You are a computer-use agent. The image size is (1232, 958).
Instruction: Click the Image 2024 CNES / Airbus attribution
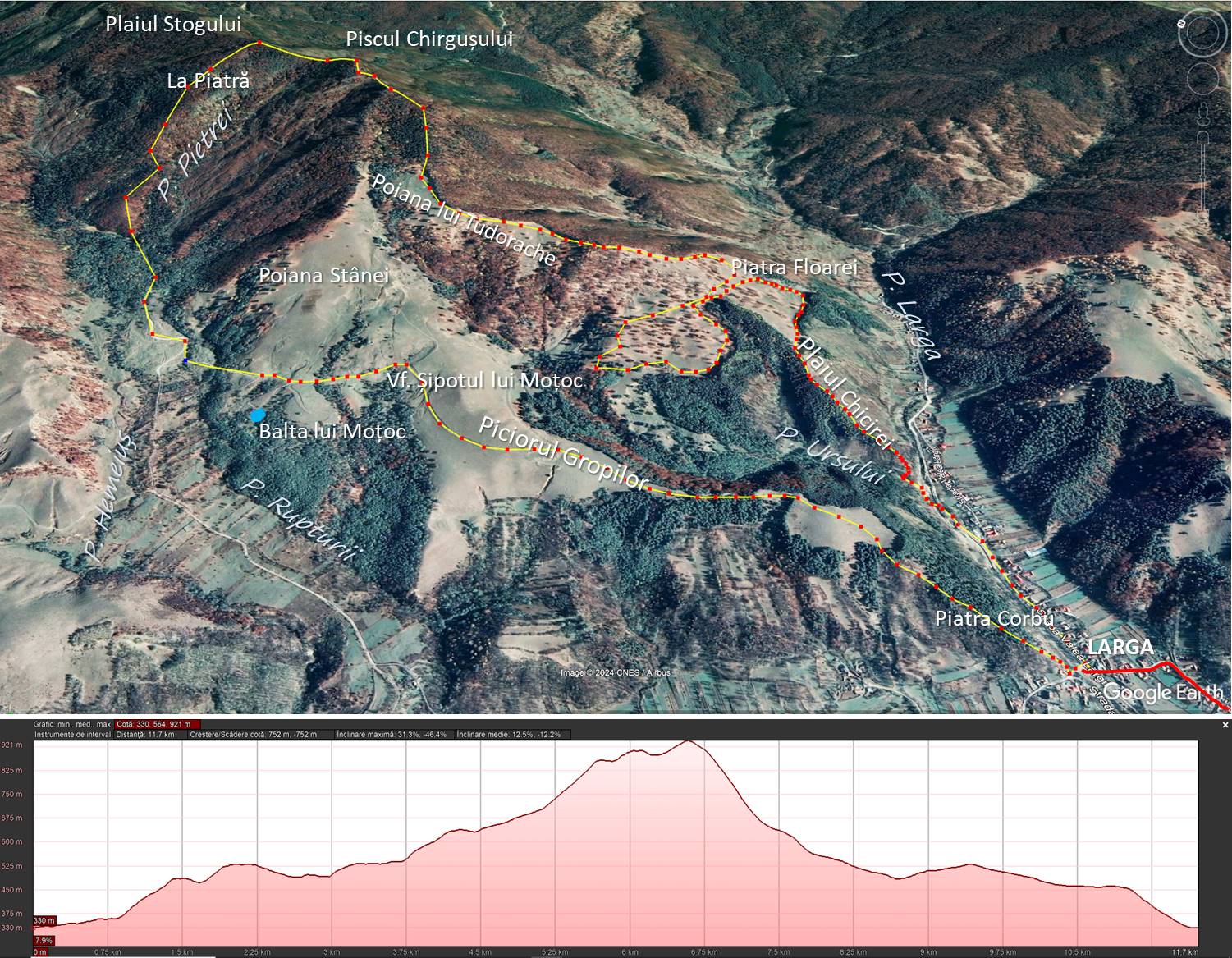coord(616,673)
